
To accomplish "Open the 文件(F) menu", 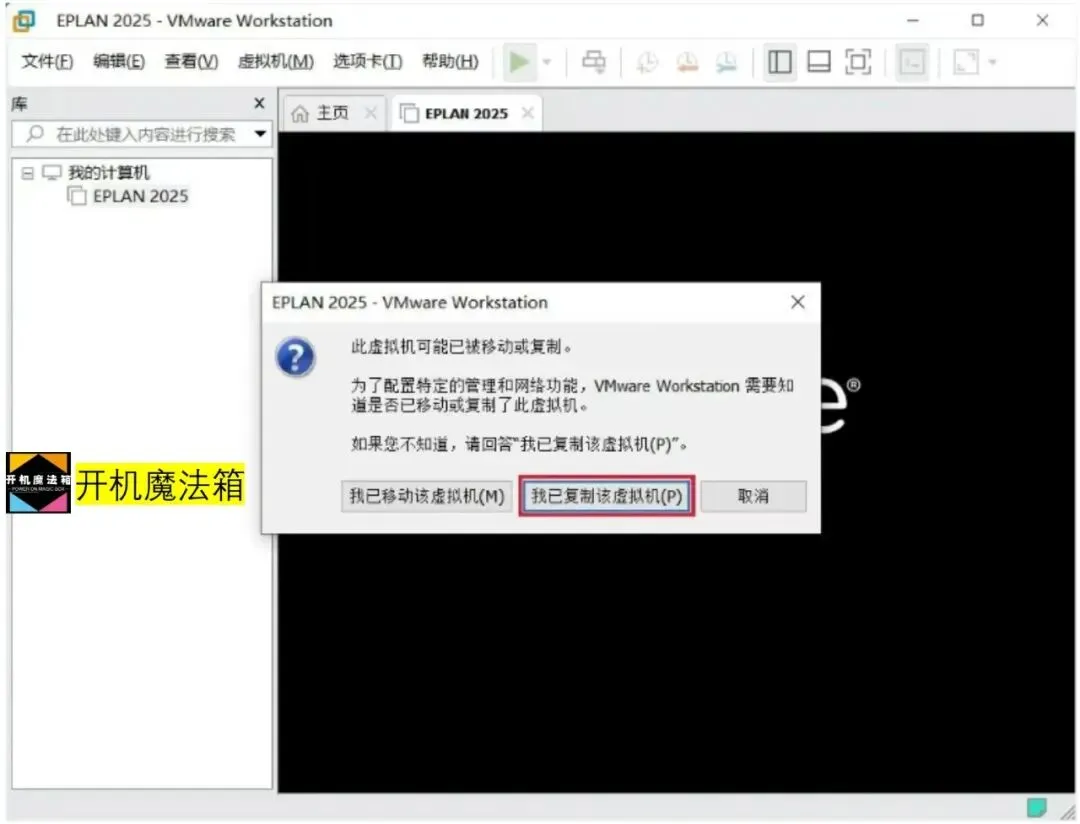I will 47,61.
